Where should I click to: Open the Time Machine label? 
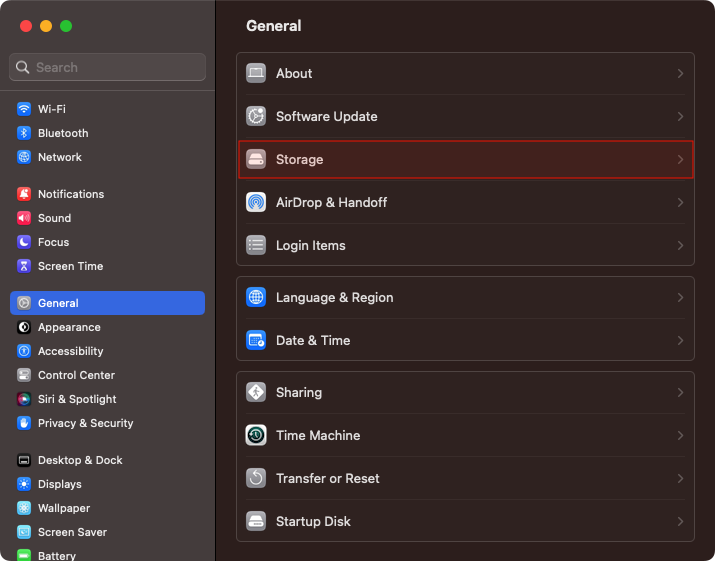pyautogui.click(x=318, y=435)
